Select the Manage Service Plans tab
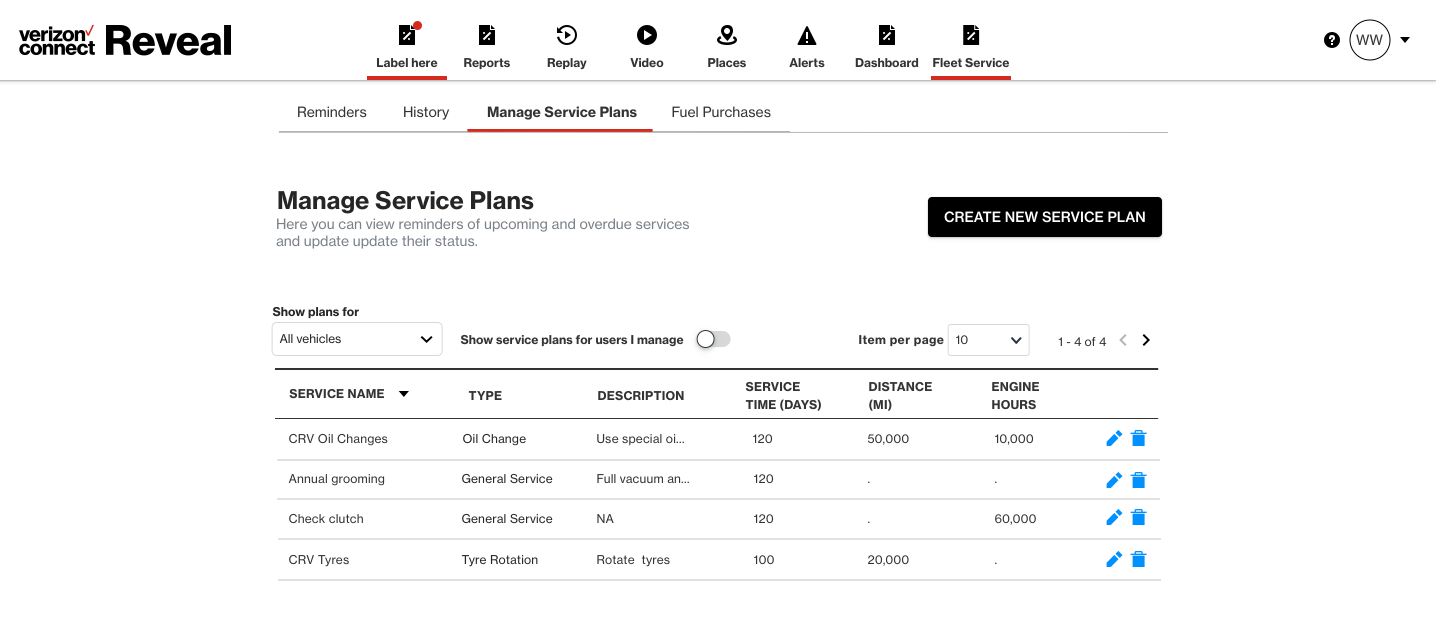 562,112
